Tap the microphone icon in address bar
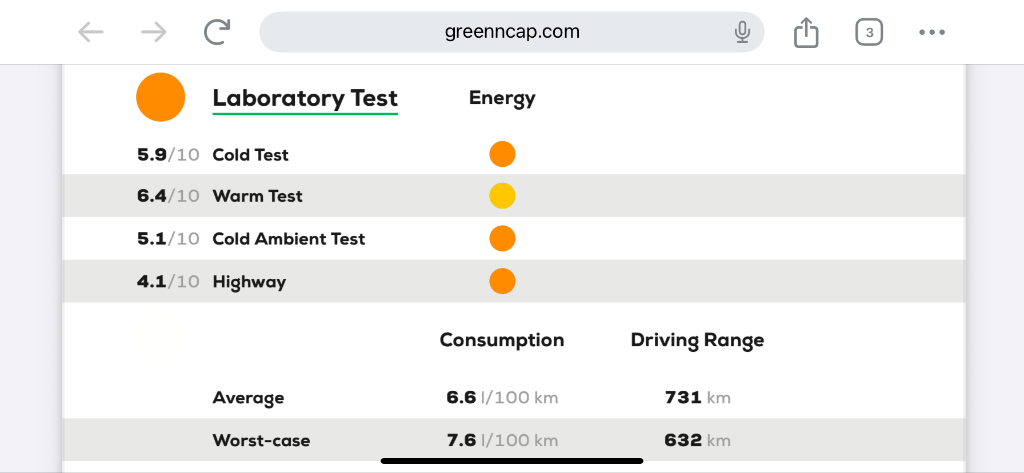 click(x=742, y=32)
